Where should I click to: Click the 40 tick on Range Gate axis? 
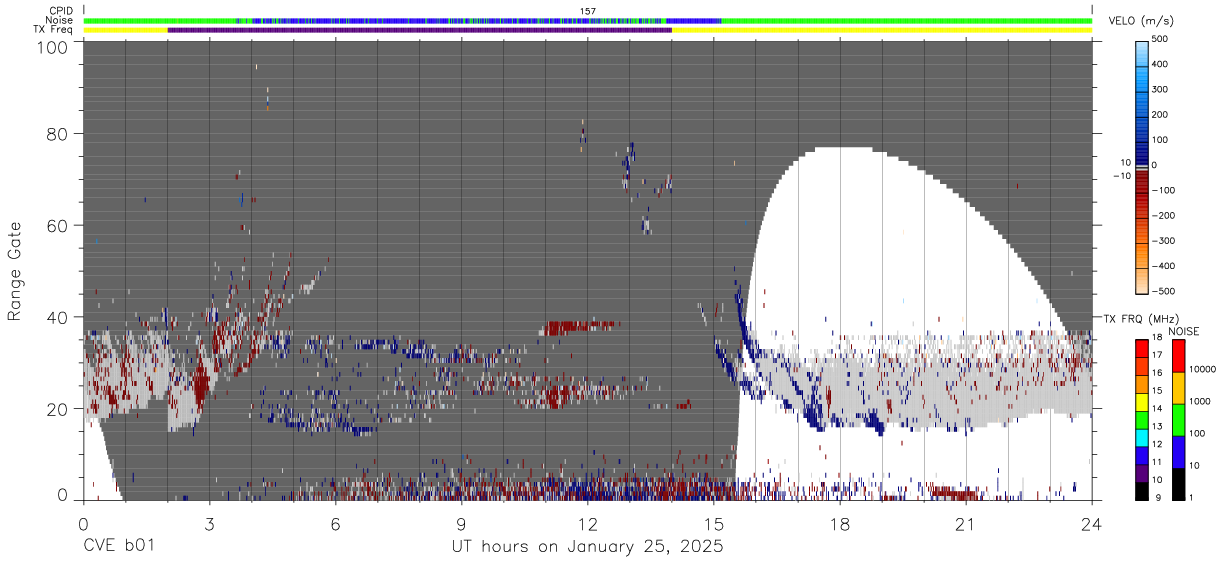coord(58,317)
